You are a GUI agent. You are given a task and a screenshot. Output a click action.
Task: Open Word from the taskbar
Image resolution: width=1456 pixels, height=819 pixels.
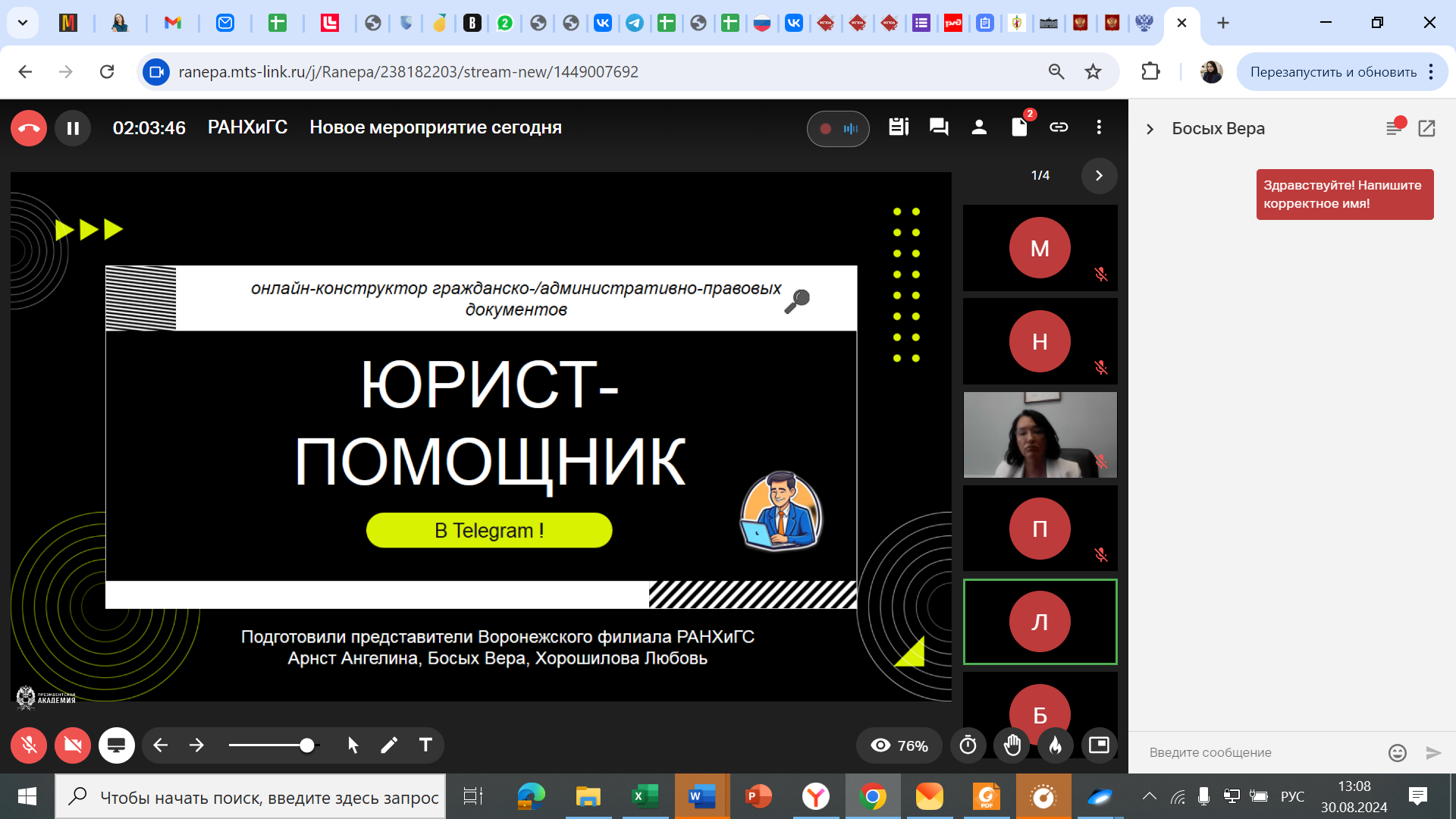click(701, 796)
